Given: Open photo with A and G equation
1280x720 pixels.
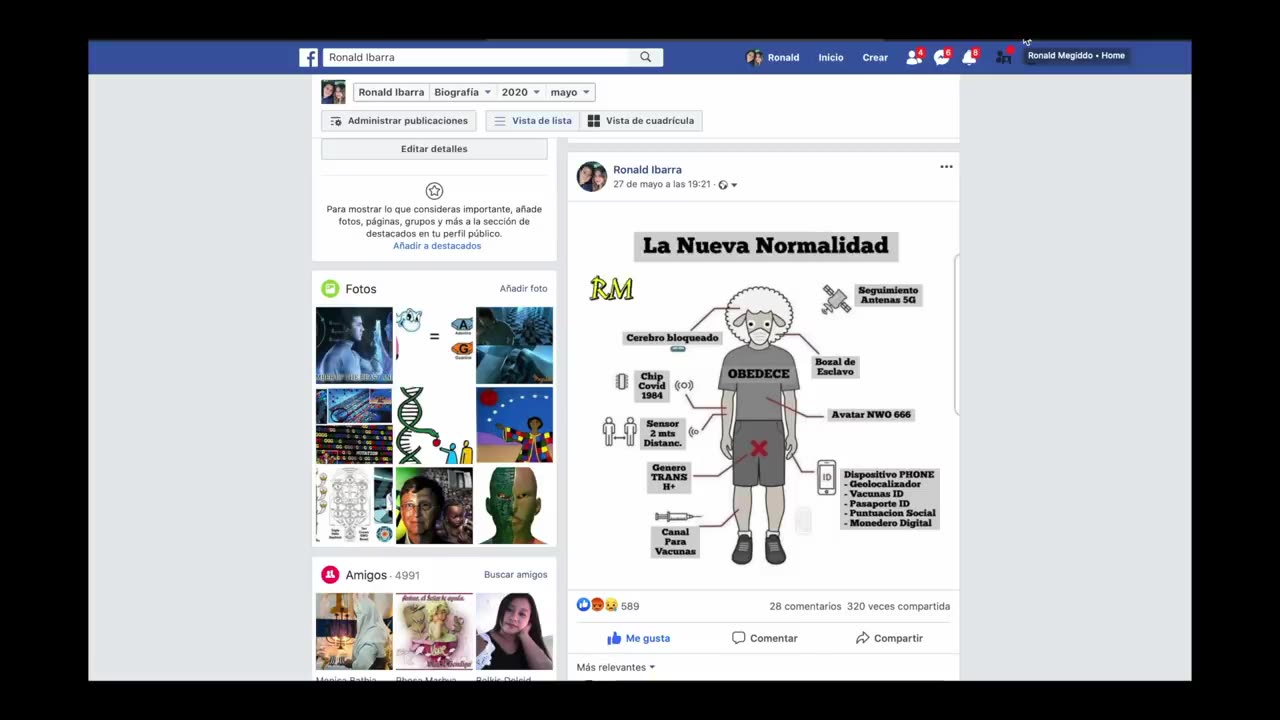Looking at the screenshot, I should pos(434,345).
